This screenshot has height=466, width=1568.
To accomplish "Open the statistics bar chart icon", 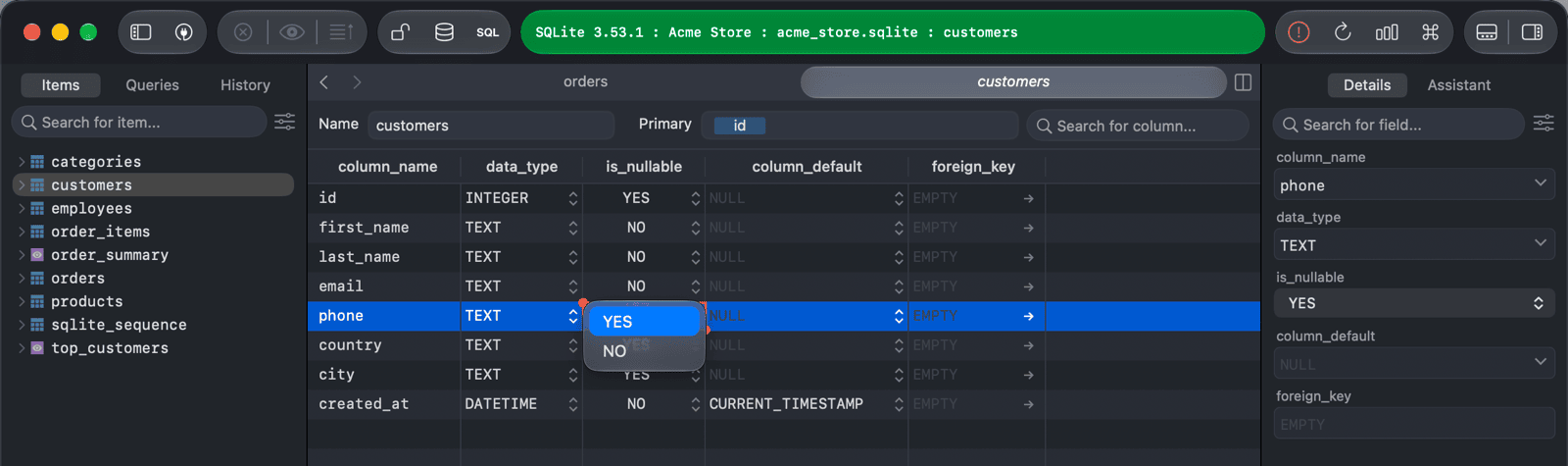I will tap(1387, 32).
